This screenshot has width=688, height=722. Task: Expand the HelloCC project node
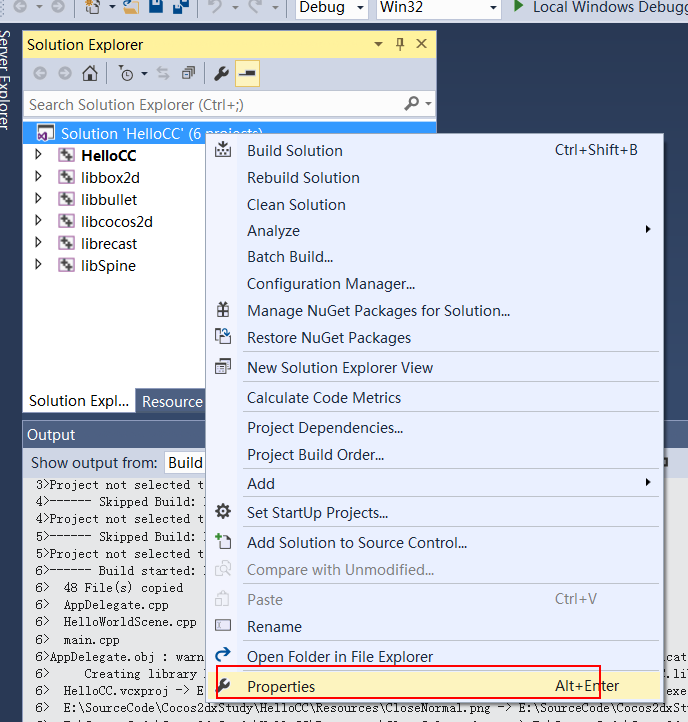38,155
